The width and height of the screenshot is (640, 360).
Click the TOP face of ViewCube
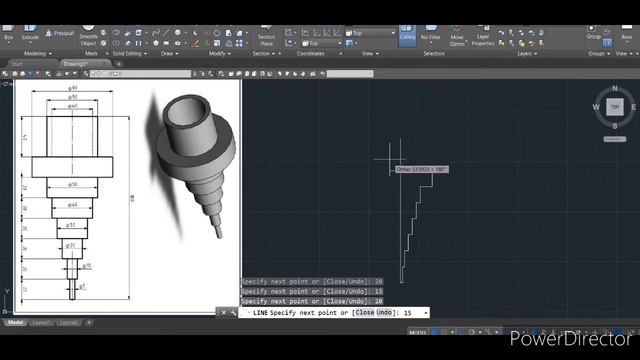(x=615, y=107)
